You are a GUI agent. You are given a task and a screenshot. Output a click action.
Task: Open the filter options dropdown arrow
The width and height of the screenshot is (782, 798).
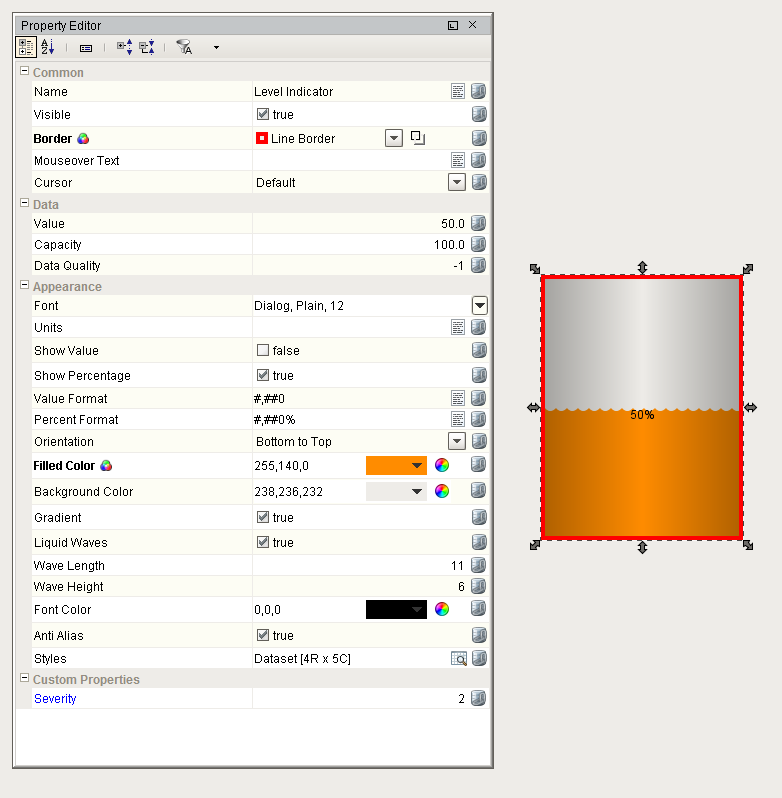216,47
